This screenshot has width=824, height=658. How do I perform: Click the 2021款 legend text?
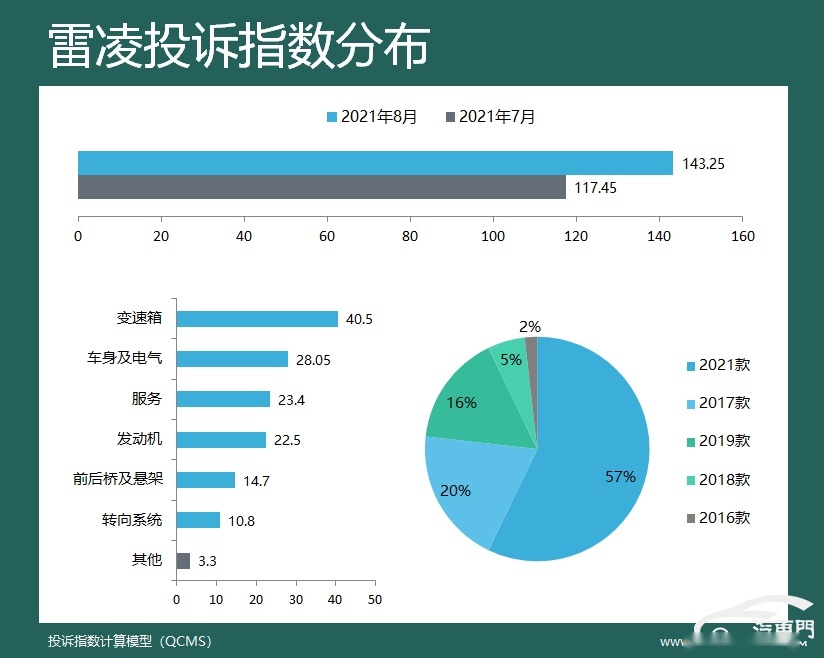[x=725, y=365]
